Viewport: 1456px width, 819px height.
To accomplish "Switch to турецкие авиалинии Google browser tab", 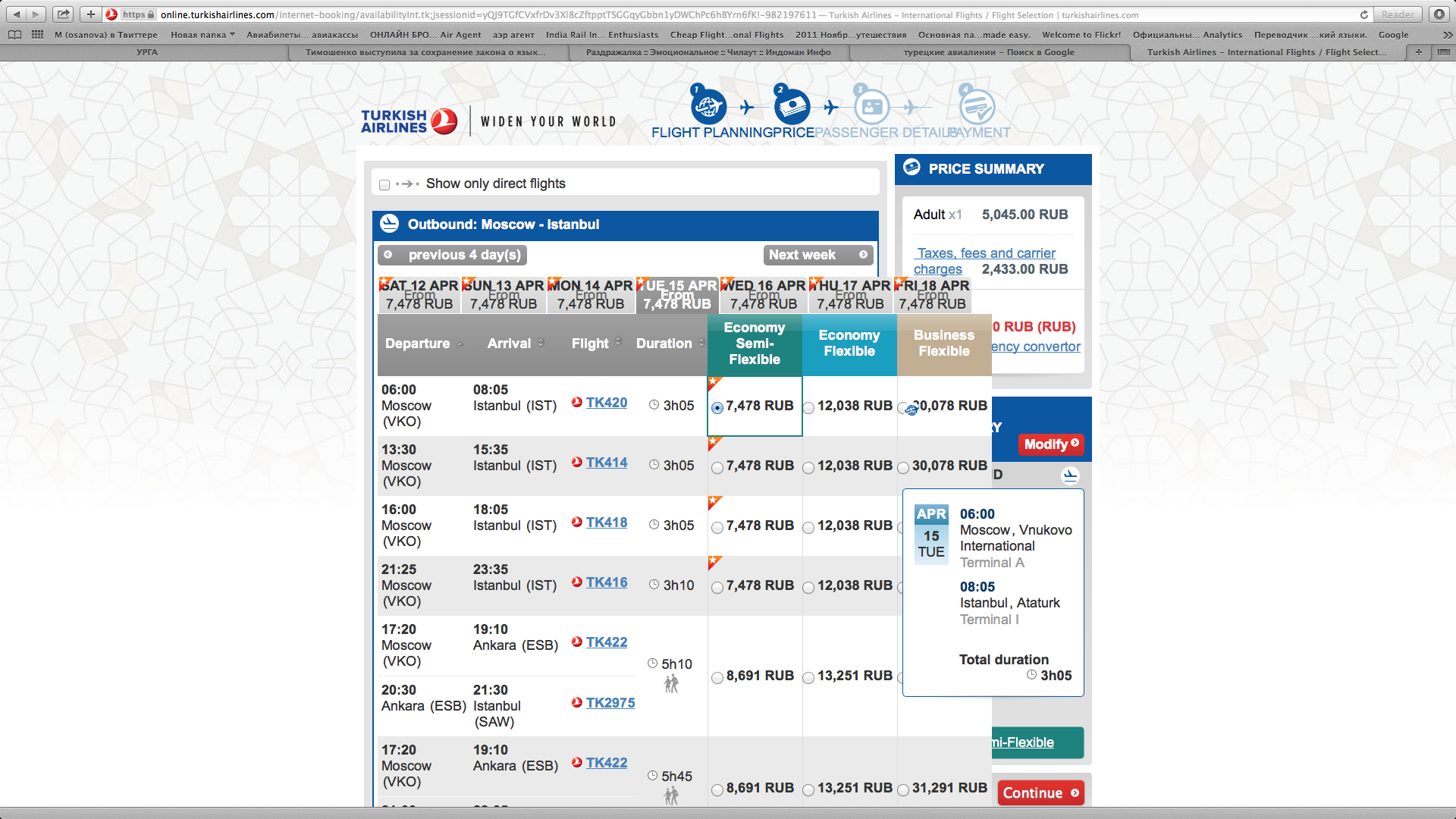I will pos(988,52).
